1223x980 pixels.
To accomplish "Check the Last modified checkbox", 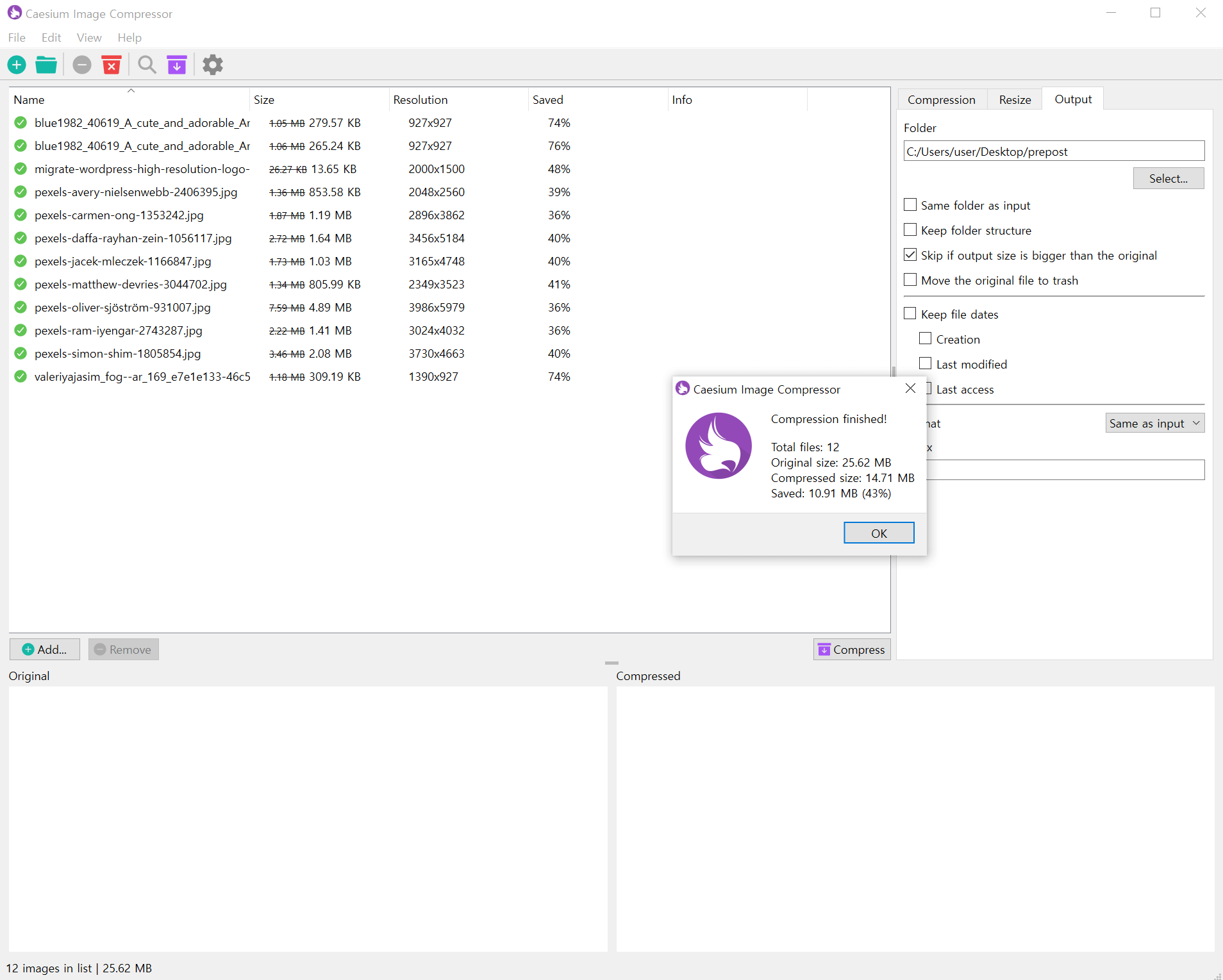I will (925, 363).
